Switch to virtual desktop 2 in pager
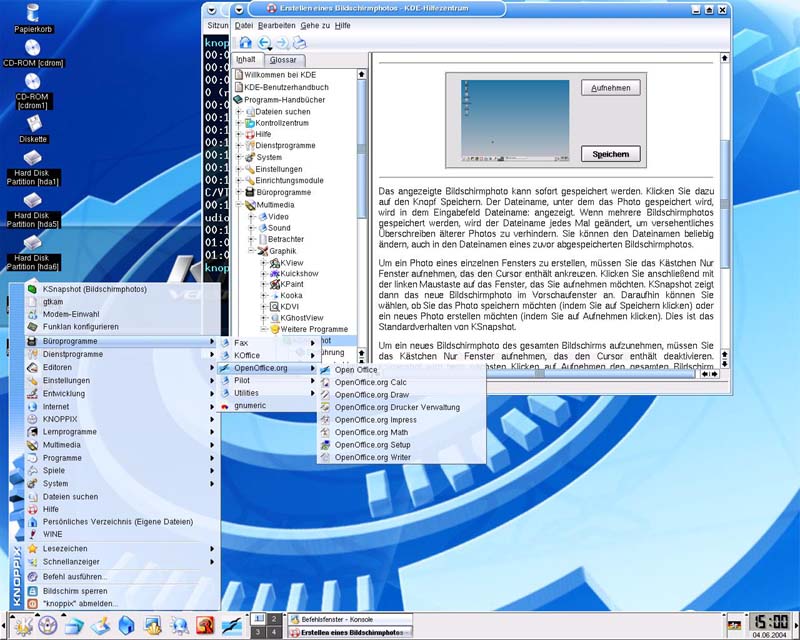This screenshot has height=640, width=800. pos(274,619)
